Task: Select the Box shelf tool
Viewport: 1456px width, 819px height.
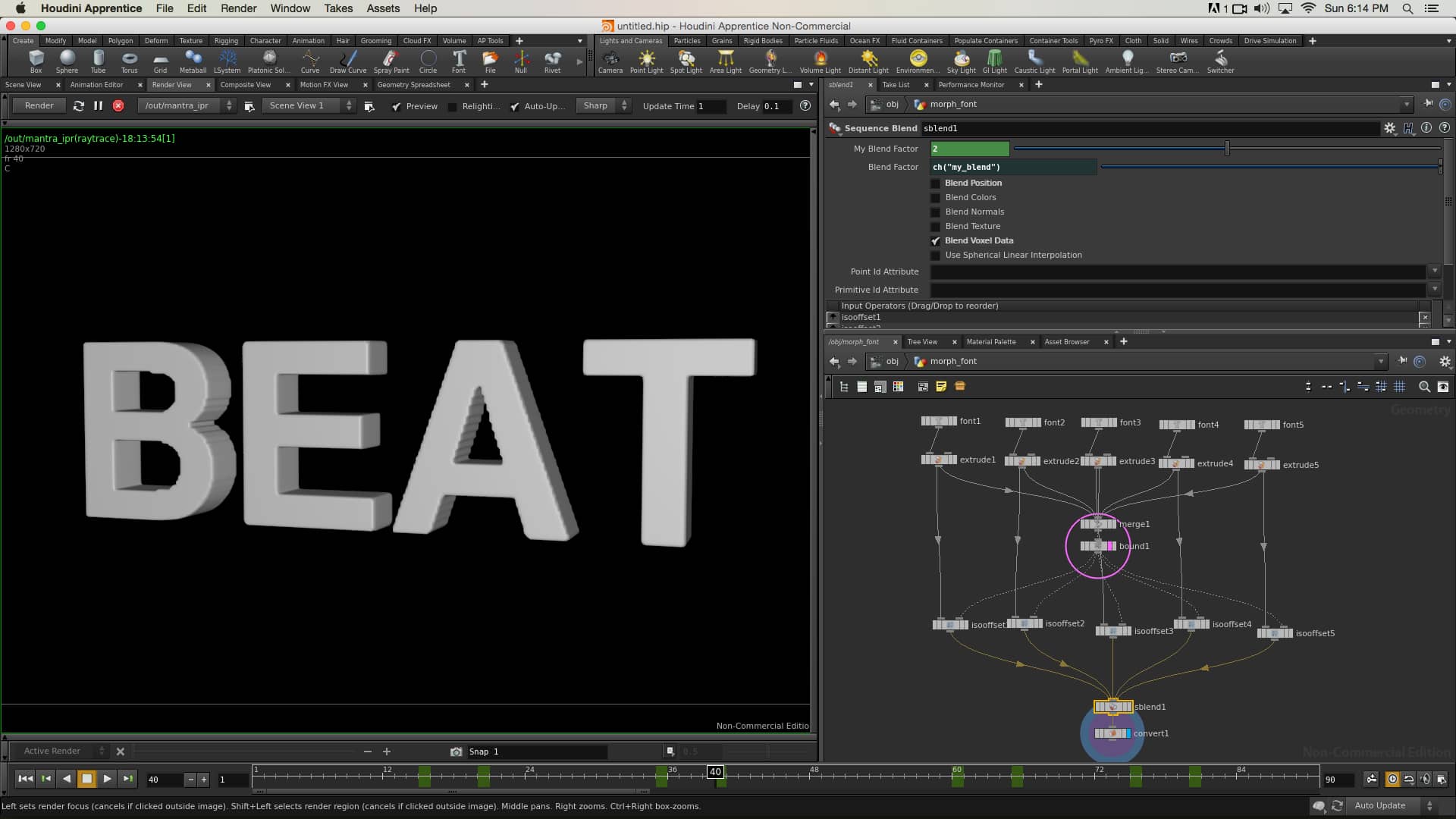Action: pyautogui.click(x=36, y=61)
